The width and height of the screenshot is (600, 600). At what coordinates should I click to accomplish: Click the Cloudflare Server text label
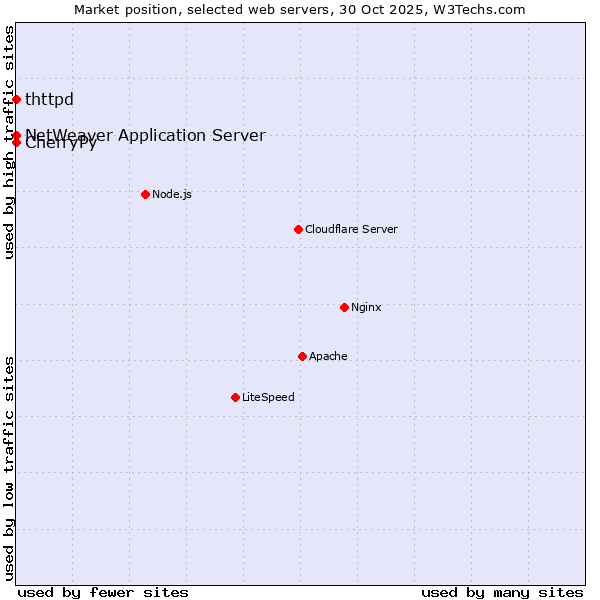[351, 229]
